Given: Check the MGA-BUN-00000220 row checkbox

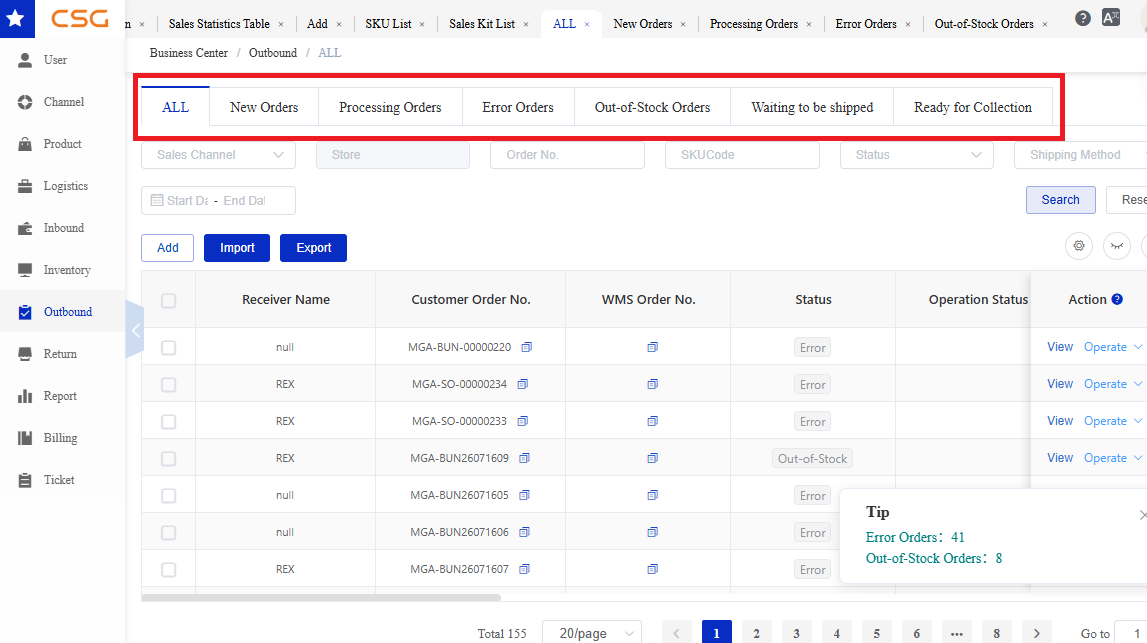Looking at the screenshot, I should click(168, 347).
